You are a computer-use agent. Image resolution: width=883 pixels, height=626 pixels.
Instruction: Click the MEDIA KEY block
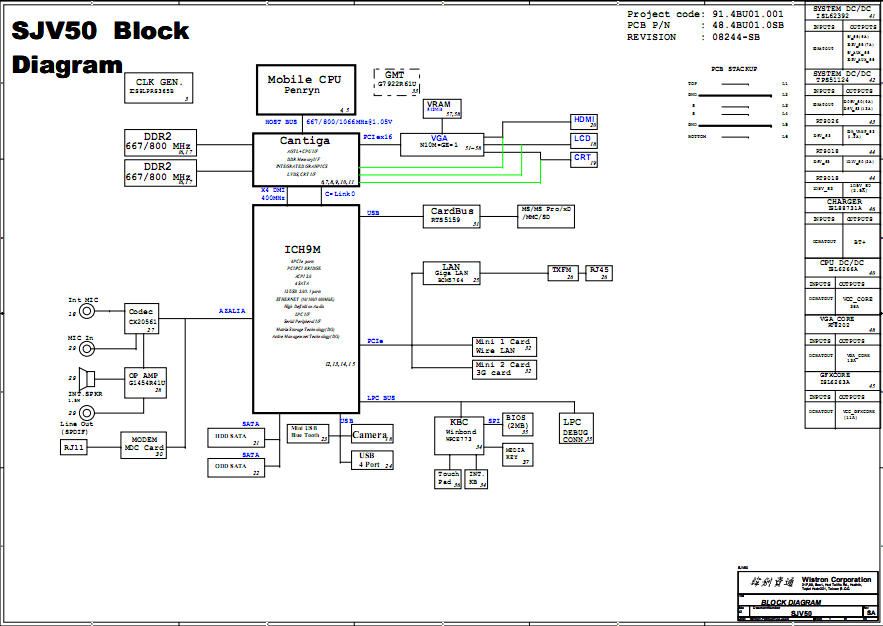[518, 455]
